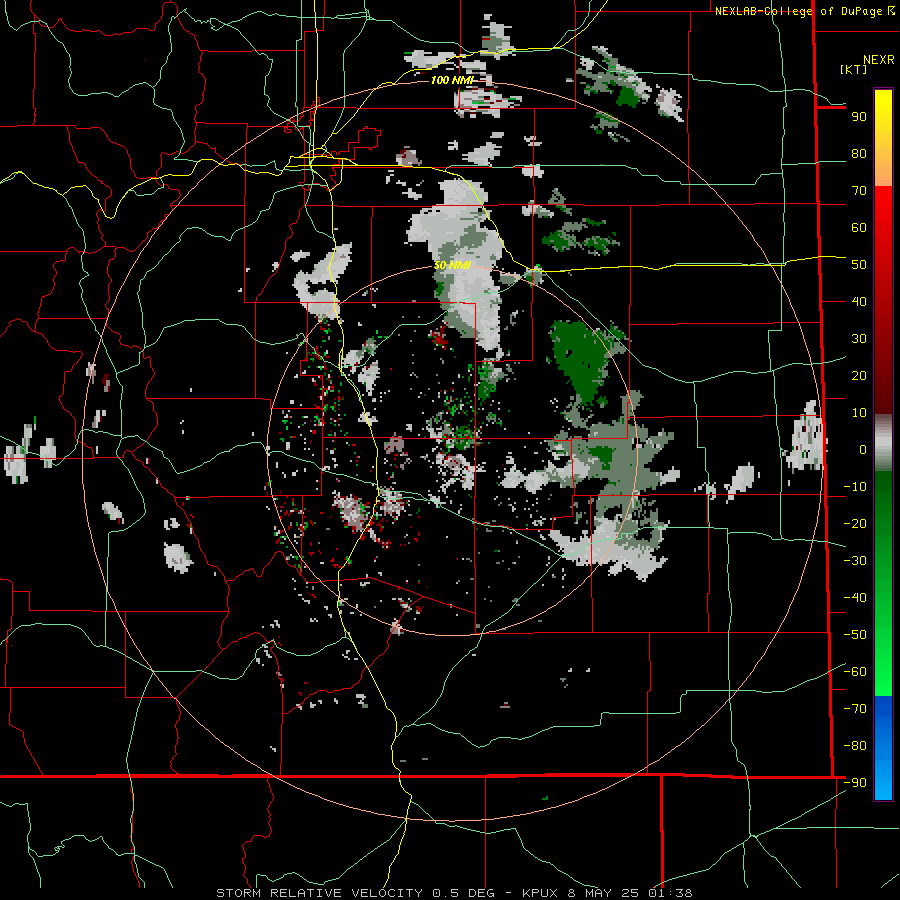This screenshot has width=900, height=900.
Task: Click the -70 value on velocity scale
Action: click(855, 709)
